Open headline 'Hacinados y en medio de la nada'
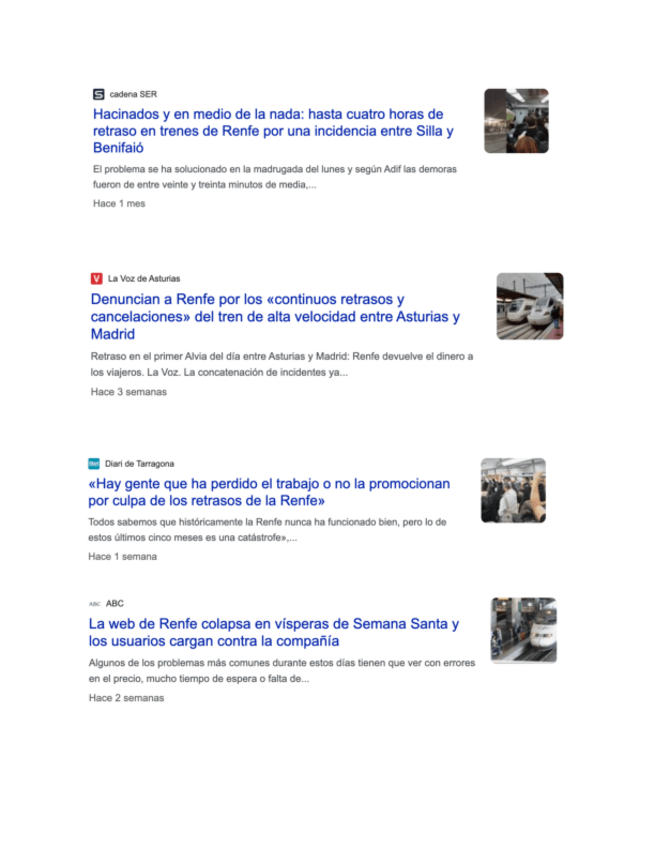This screenshot has height=848, width=655. pyautogui.click(x=273, y=131)
